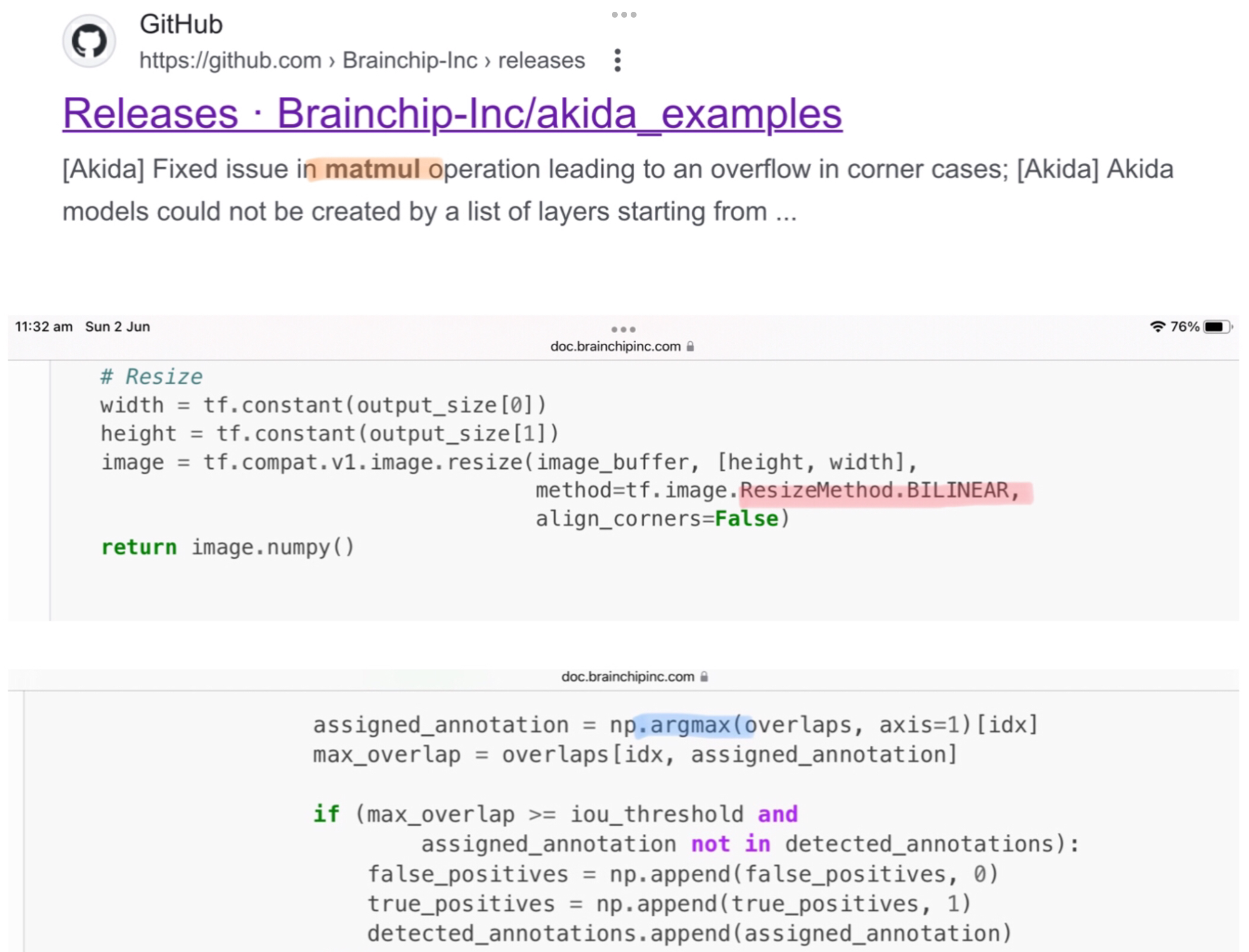Screen dimensions: 1249x952
Task: Click the github.com Brainchip-Inc releases breadcrumb
Action: coord(362,60)
